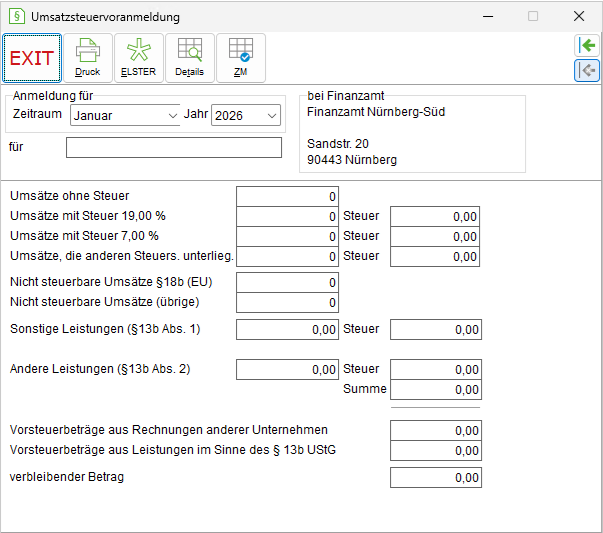Screen dimensions: 603x533
Task: Open ZM report icon
Action: (241, 58)
